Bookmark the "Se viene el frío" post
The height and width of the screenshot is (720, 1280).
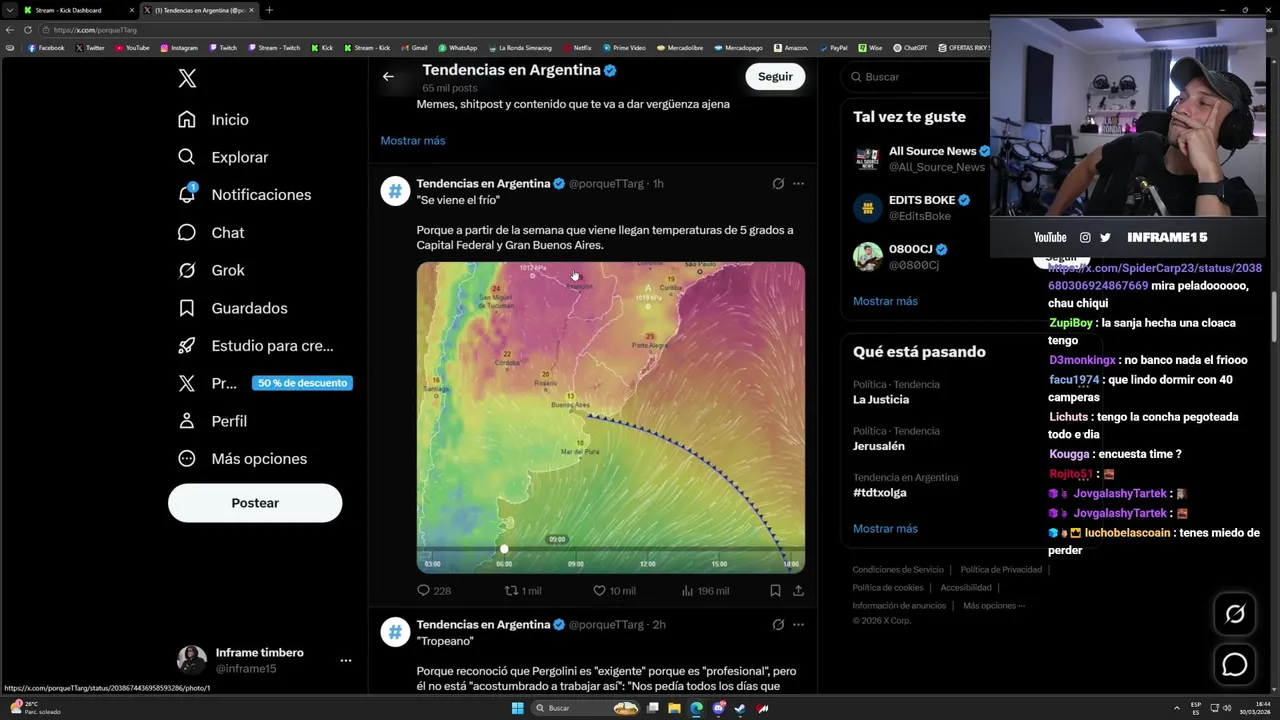pyautogui.click(x=775, y=591)
